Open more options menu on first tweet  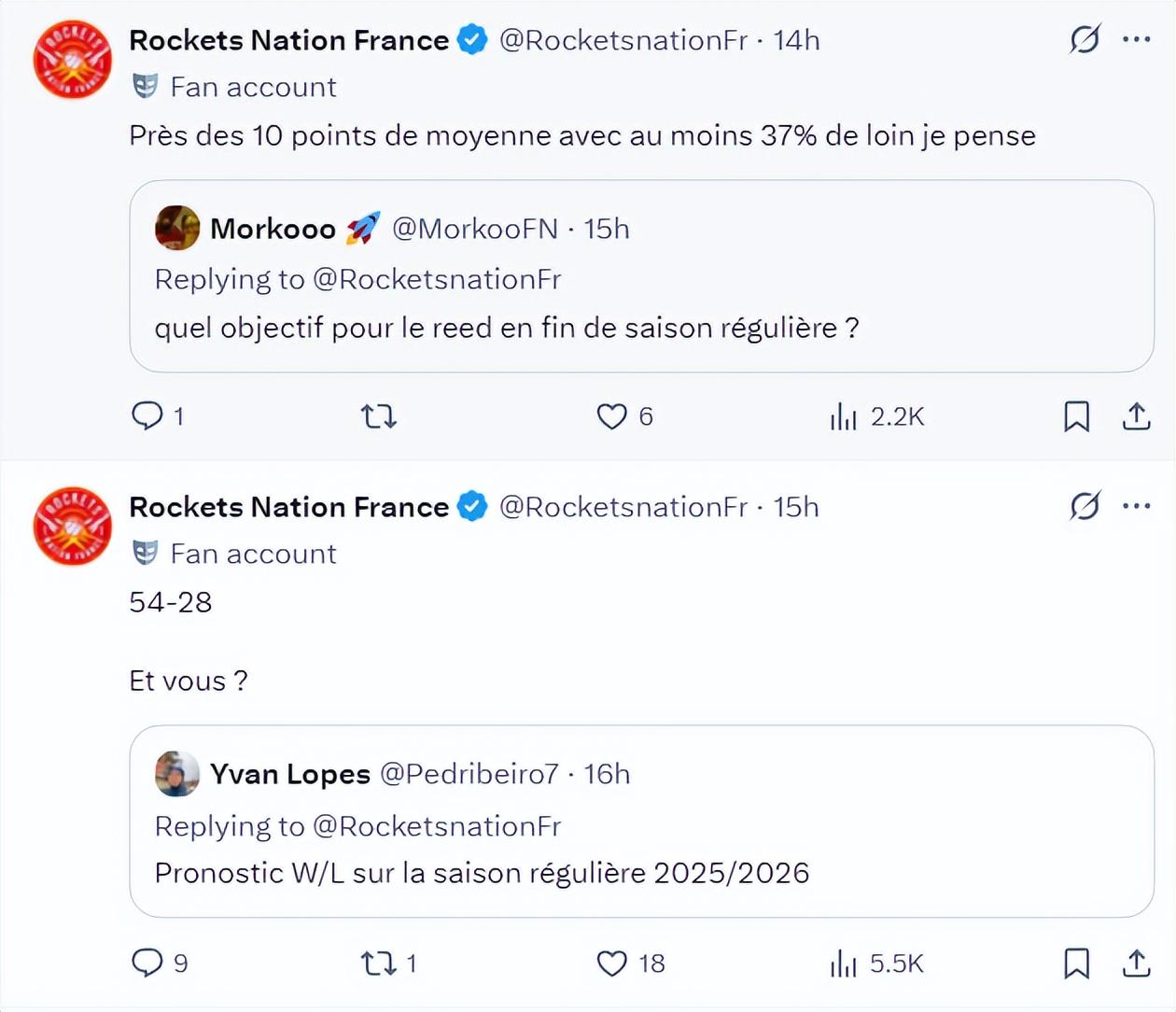coord(1136,39)
